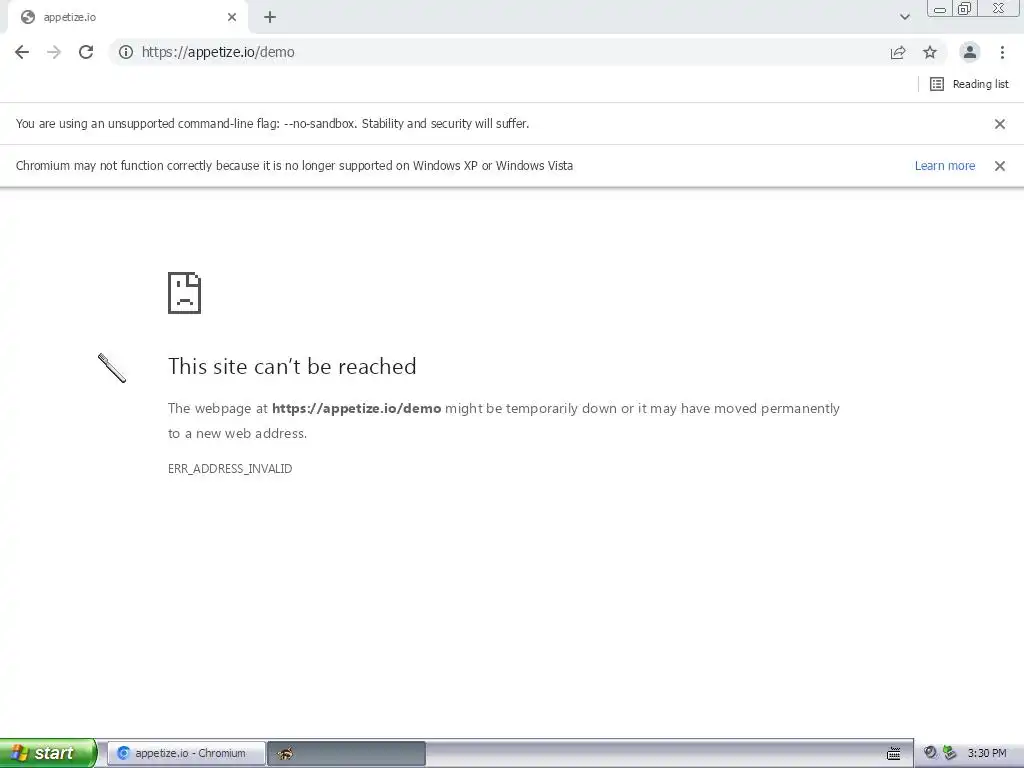Click the sad page error icon
The image size is (1024, 768).
click(x=185, y=293)
